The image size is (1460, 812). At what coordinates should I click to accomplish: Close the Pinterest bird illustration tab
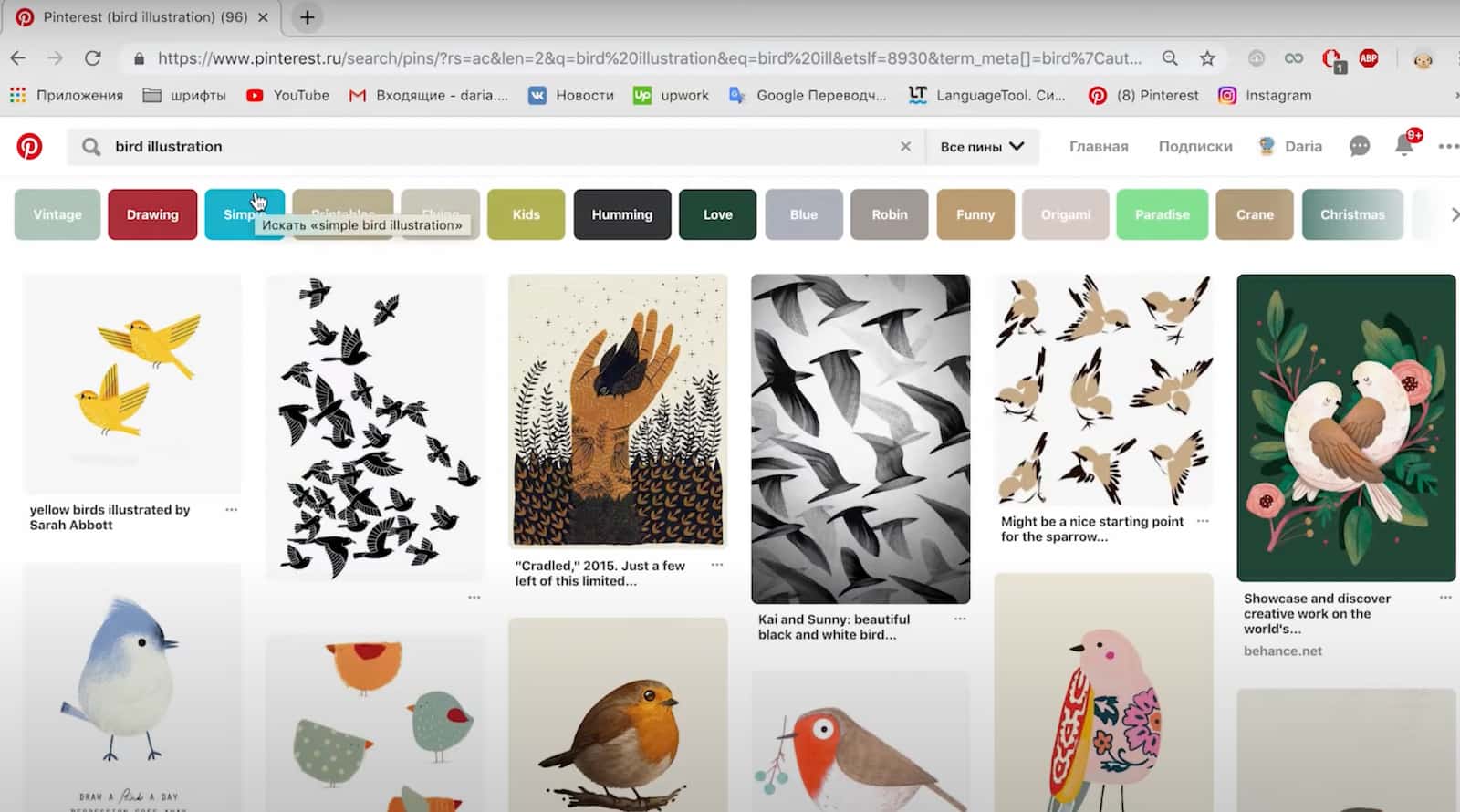(x=264, y=17)
